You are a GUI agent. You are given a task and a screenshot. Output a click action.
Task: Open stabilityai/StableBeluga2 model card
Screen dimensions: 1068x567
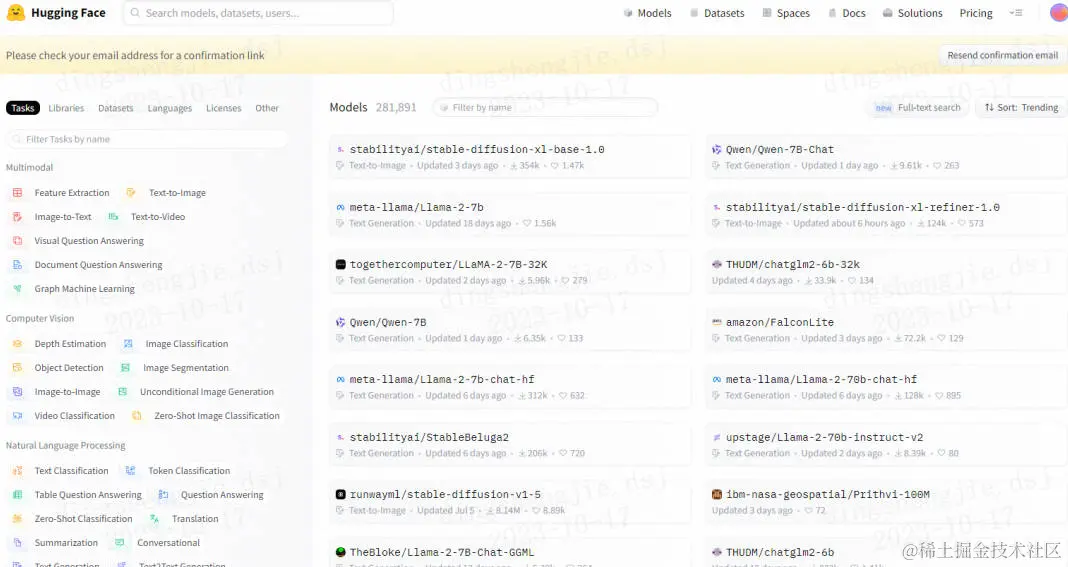509,444
